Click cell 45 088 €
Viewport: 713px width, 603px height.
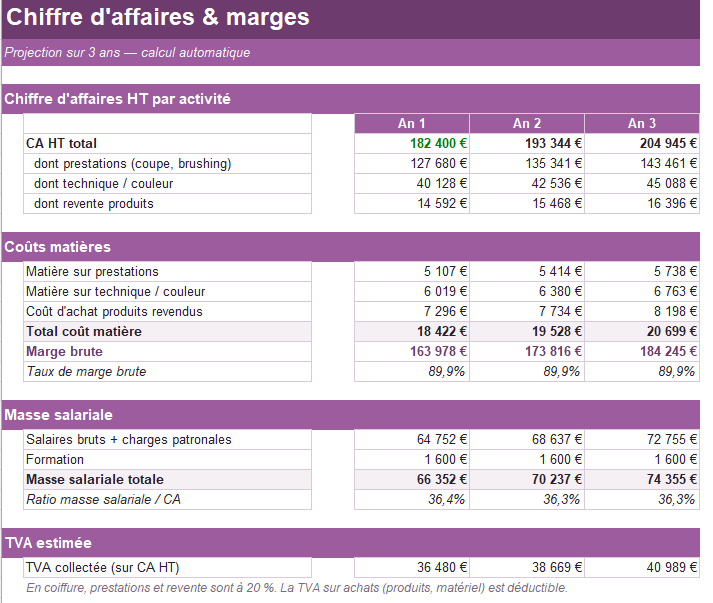[642, 183]
